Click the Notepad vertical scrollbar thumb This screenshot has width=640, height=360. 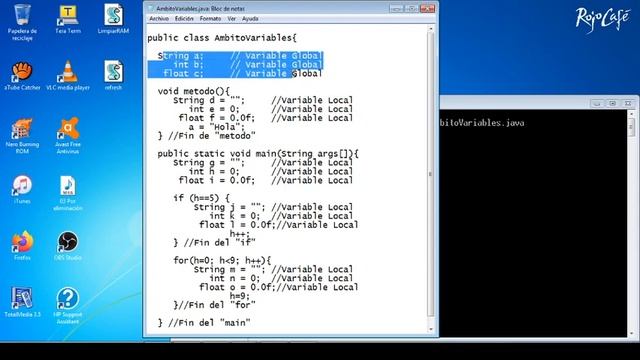[431, 174]
